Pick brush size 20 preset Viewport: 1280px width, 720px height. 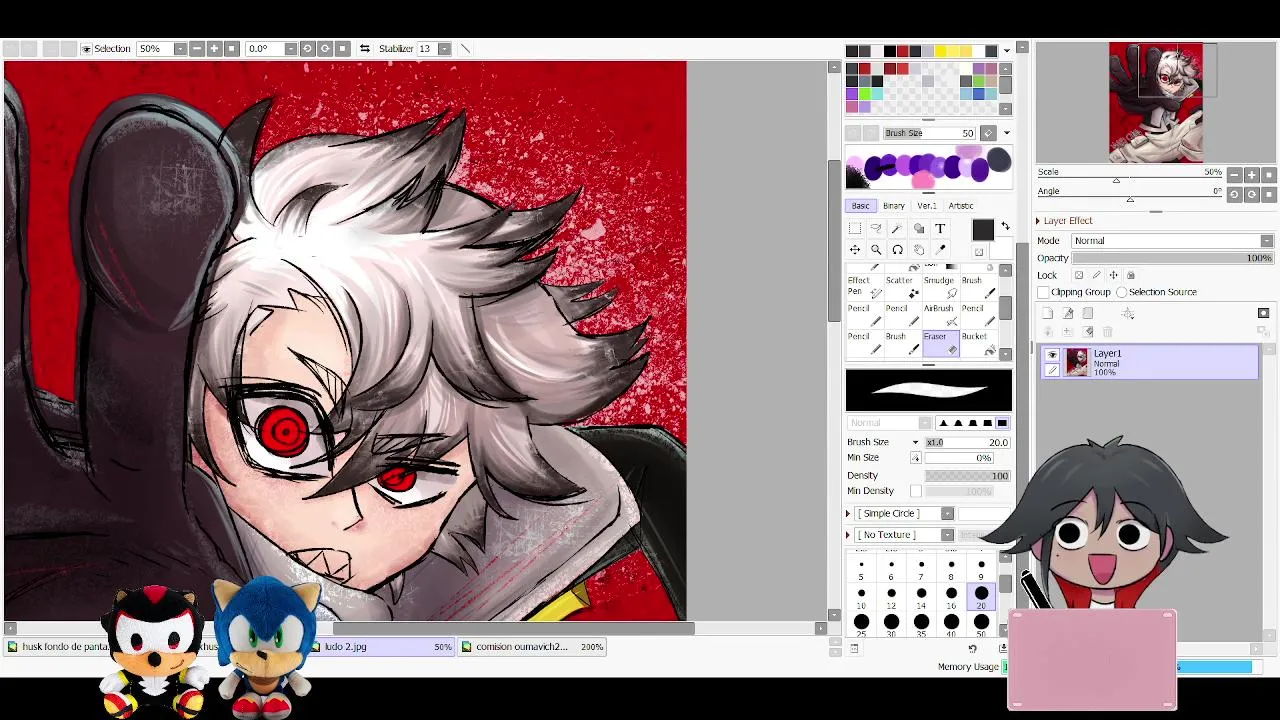pos(981,598)
